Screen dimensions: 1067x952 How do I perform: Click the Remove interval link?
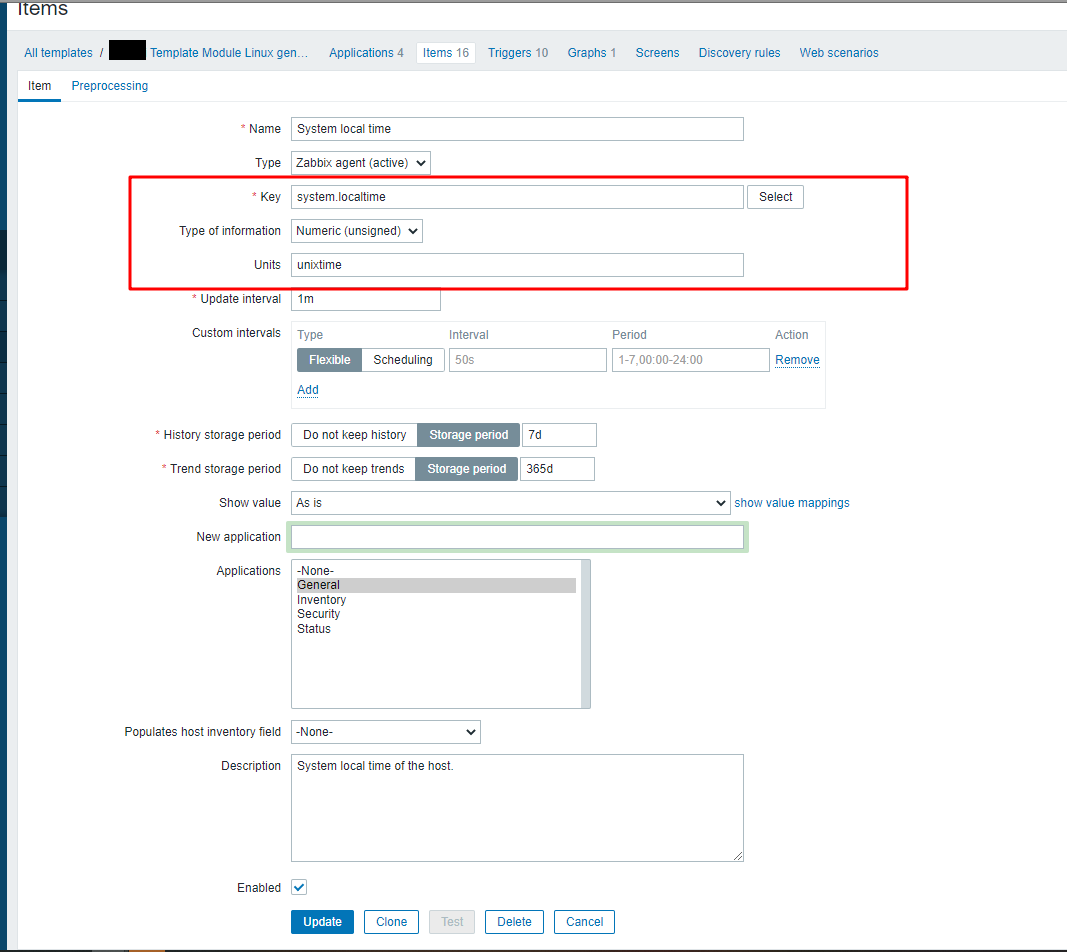[x=797, y=360]
